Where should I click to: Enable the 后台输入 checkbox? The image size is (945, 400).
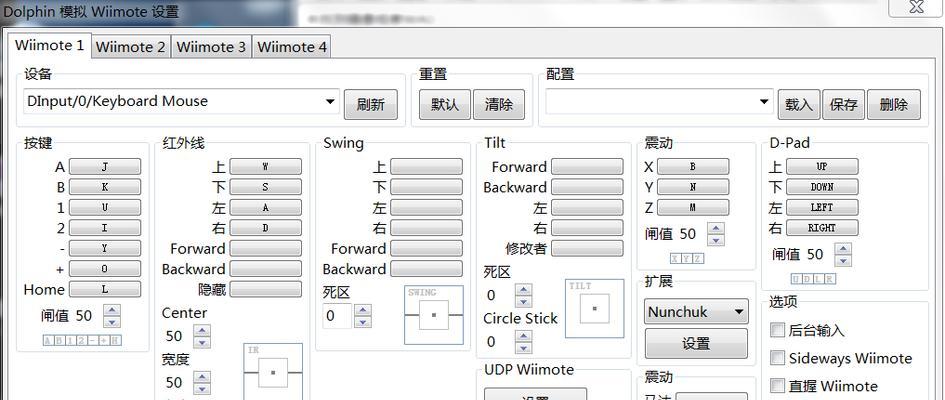click(x=777, y=330)
